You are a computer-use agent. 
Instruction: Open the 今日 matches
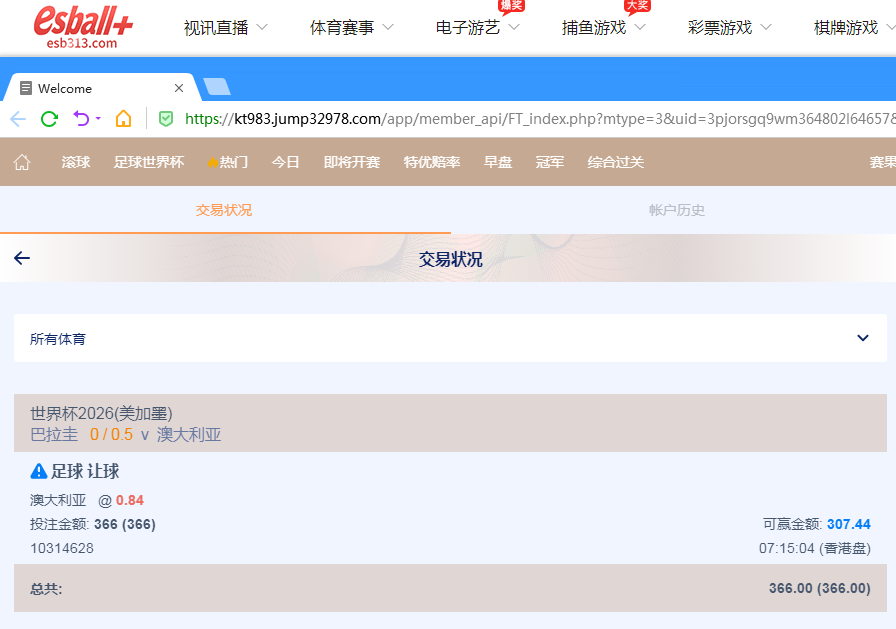point(286,162)
